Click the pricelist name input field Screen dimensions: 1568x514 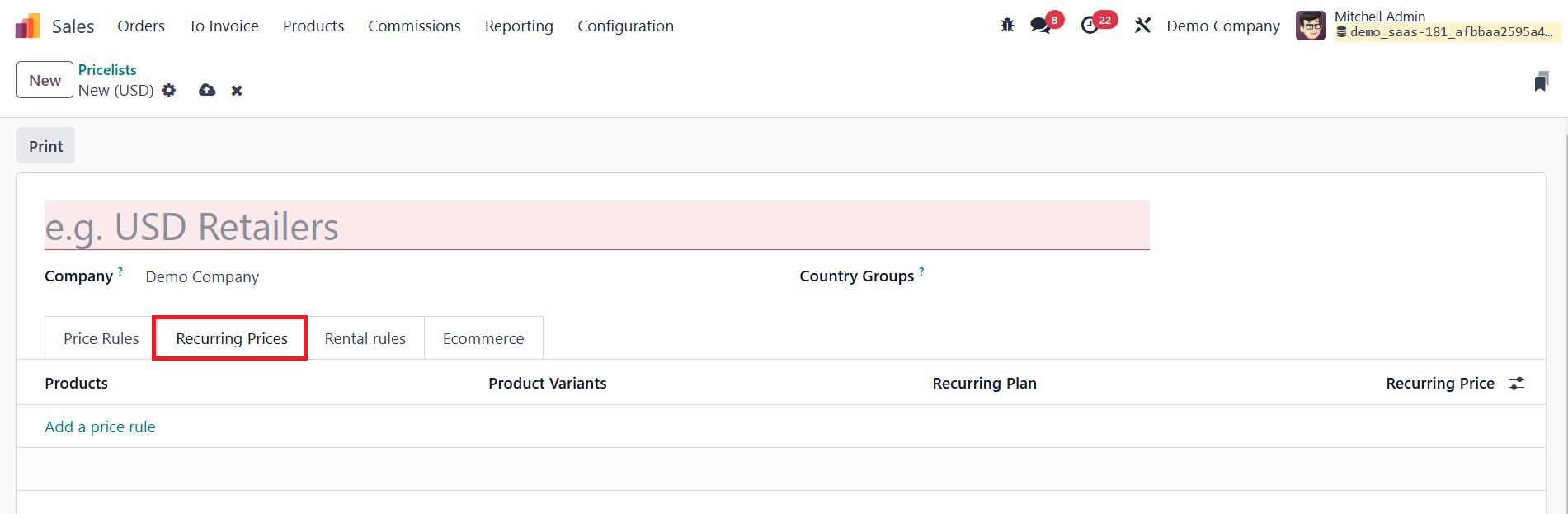point(596,227)
